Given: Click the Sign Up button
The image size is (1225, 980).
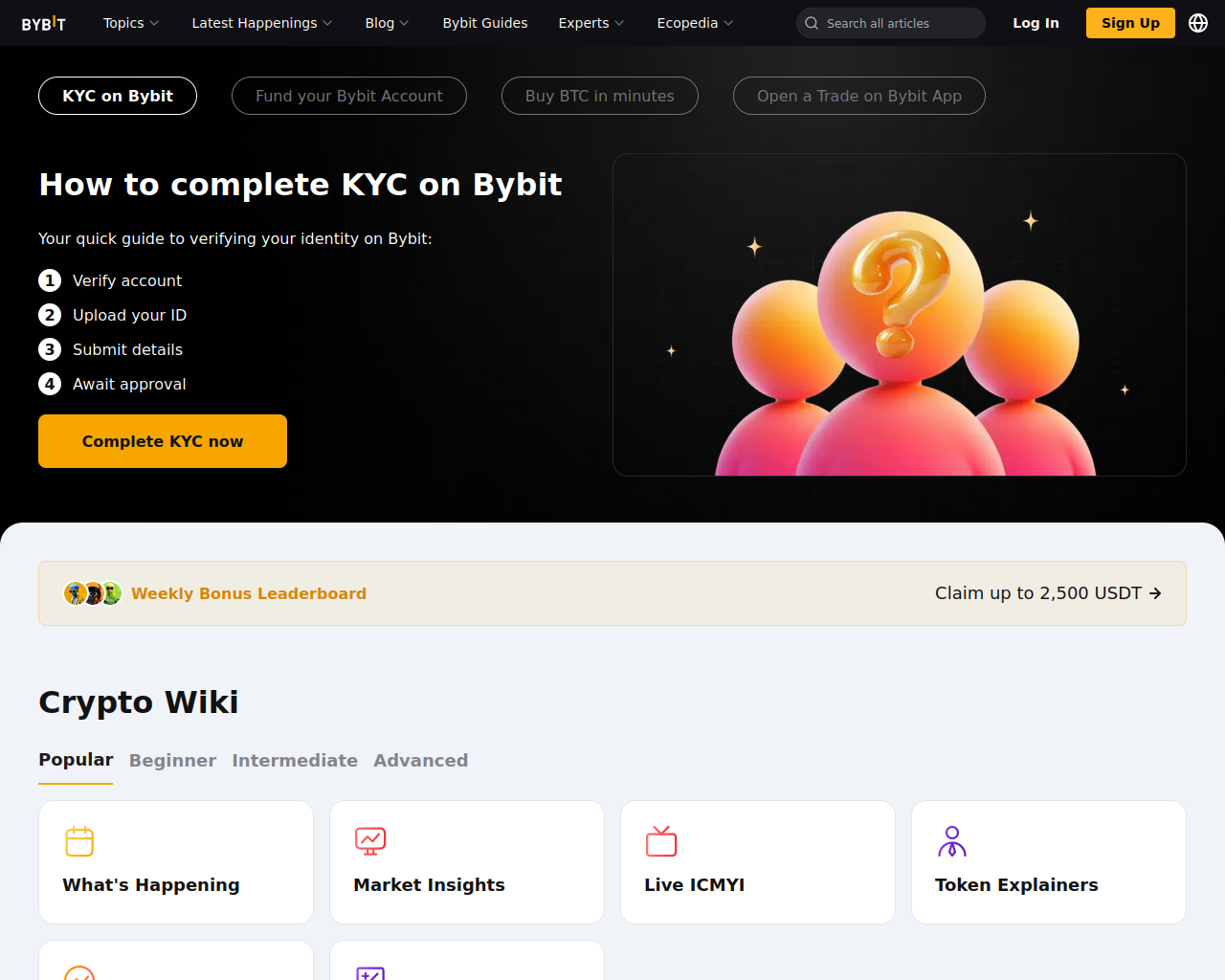Looking at the screenshot, I should (1130, 23).
